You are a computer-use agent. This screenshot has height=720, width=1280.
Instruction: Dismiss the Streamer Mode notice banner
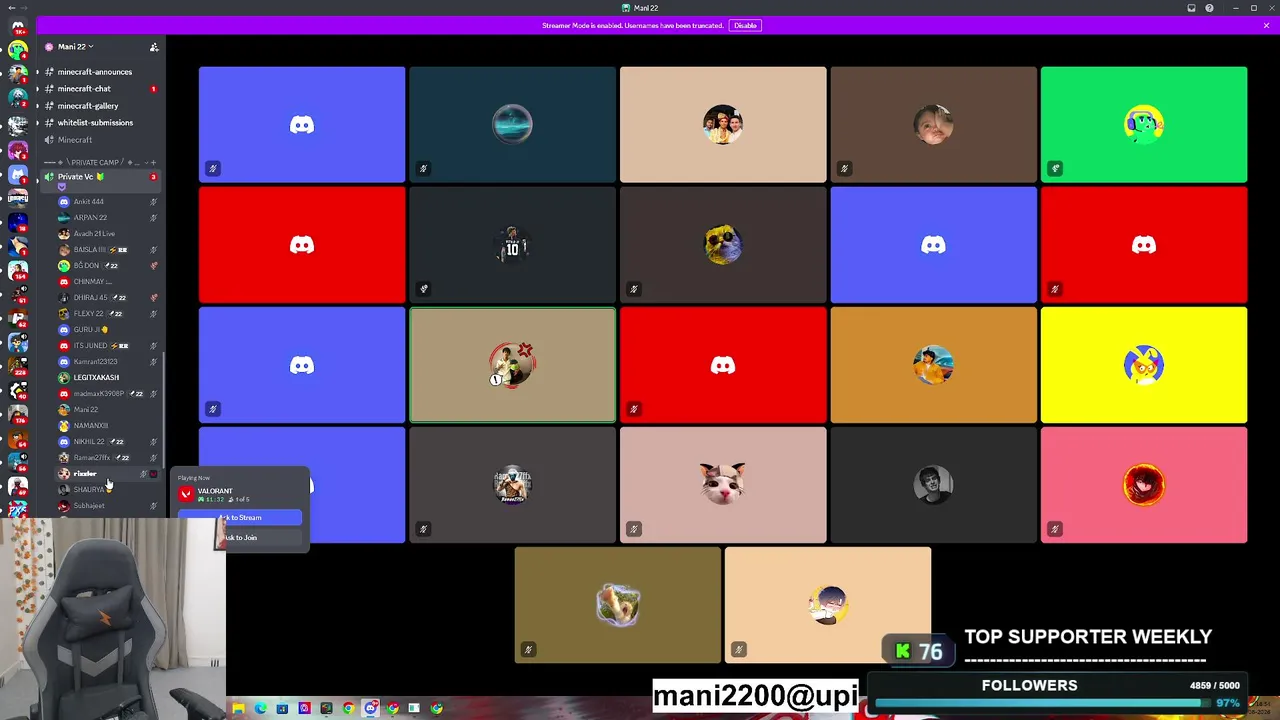[1266, 25]
